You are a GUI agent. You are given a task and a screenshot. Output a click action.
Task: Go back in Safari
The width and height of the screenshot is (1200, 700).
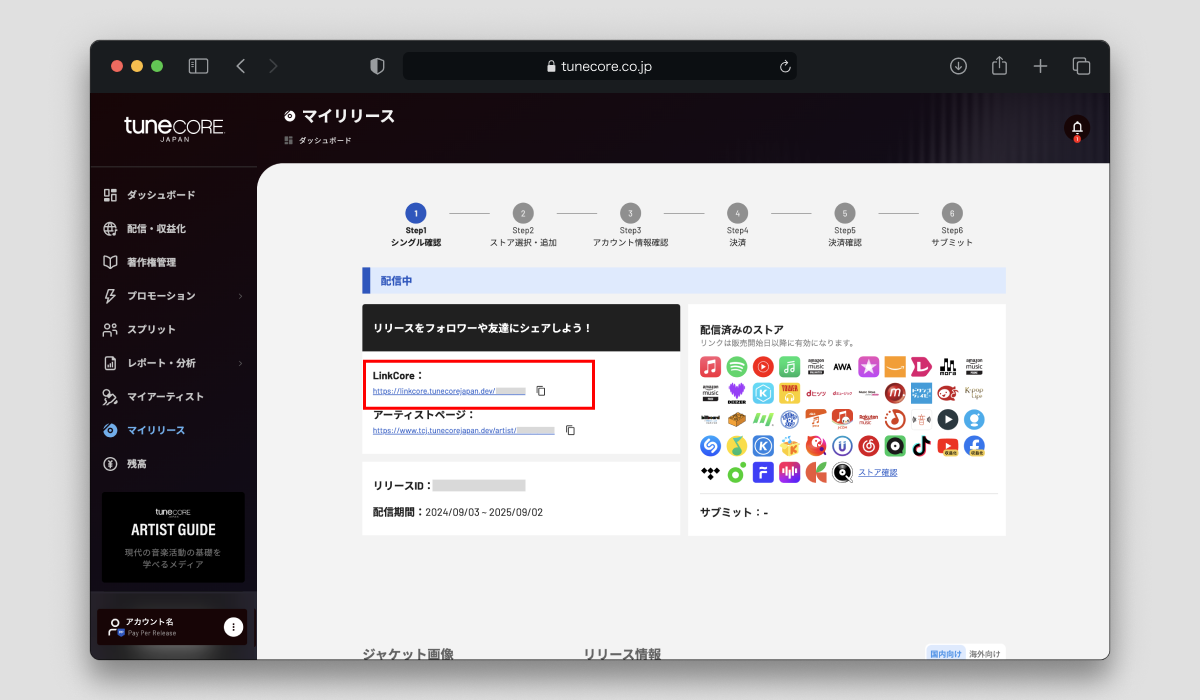coord(240,66)
